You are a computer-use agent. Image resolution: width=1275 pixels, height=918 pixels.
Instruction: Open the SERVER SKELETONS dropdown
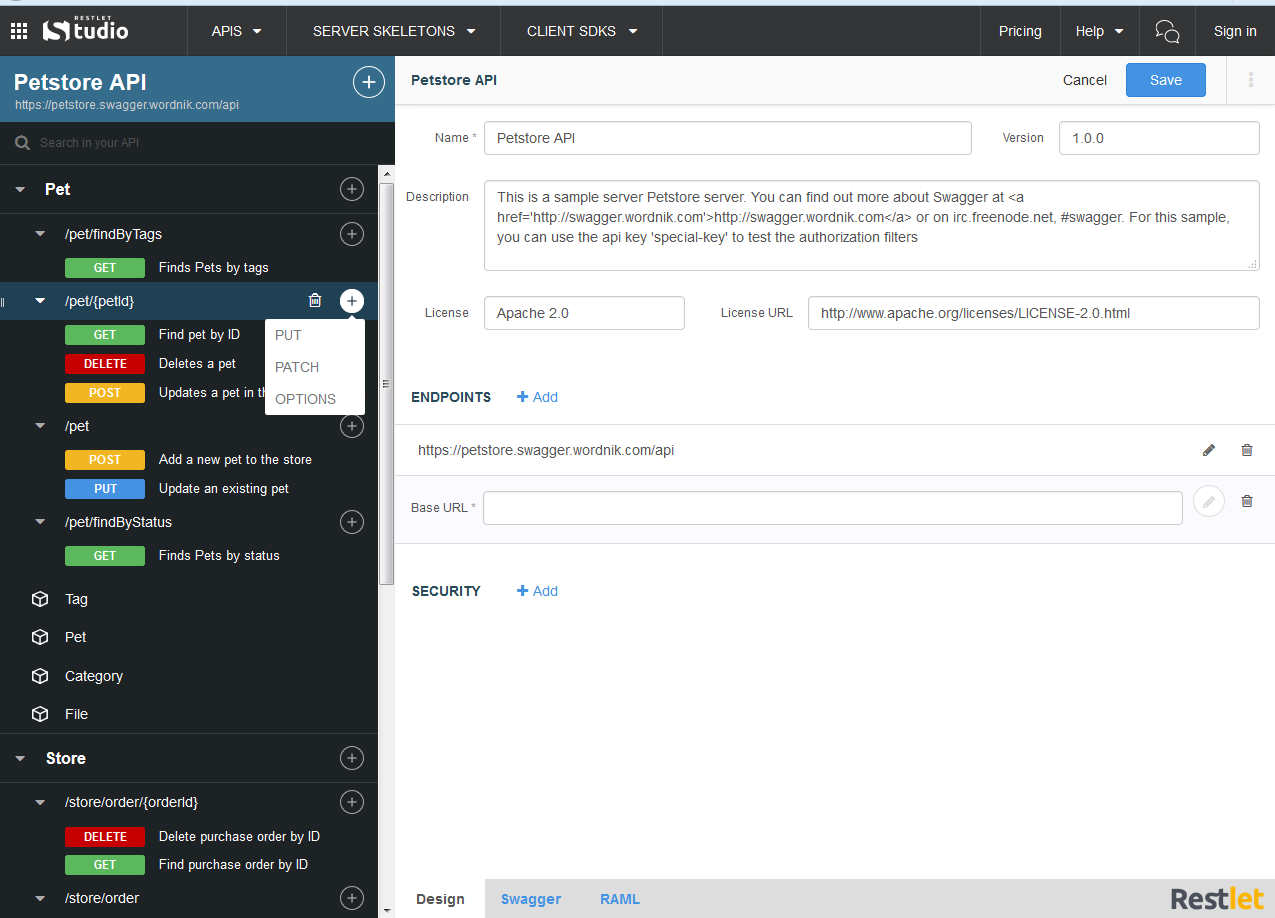coord(394,31)
